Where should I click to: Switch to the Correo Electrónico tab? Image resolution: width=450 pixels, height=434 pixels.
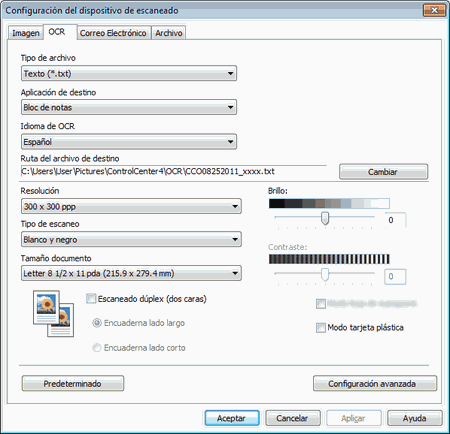tap(113, 33)
